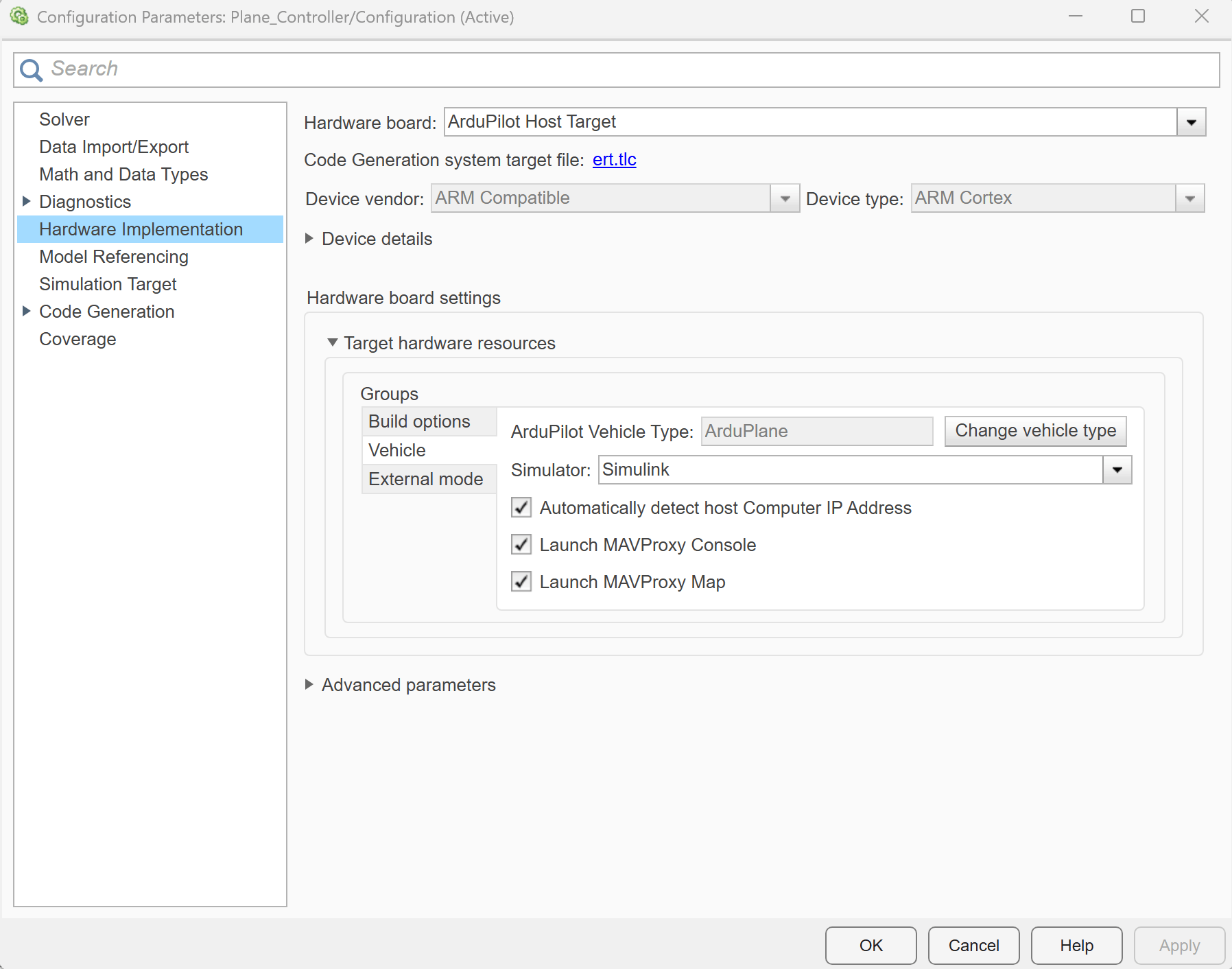Click the ArduPilot Vehicle Type field

tap(817, 431)
